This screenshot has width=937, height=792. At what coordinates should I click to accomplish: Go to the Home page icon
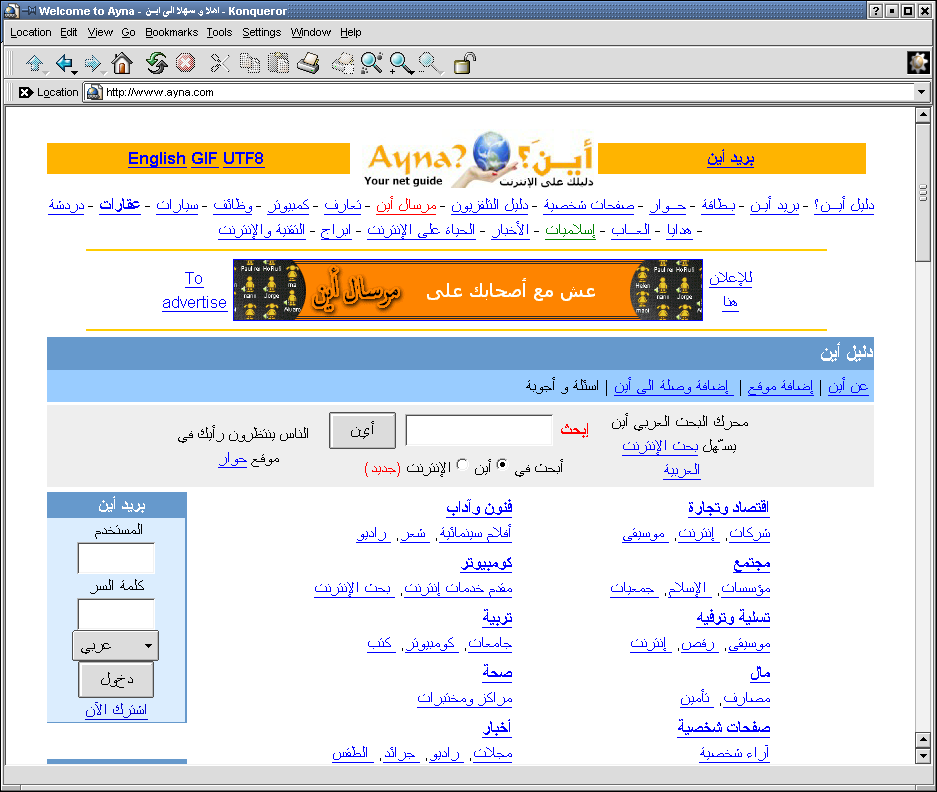(x=122, y=64)
